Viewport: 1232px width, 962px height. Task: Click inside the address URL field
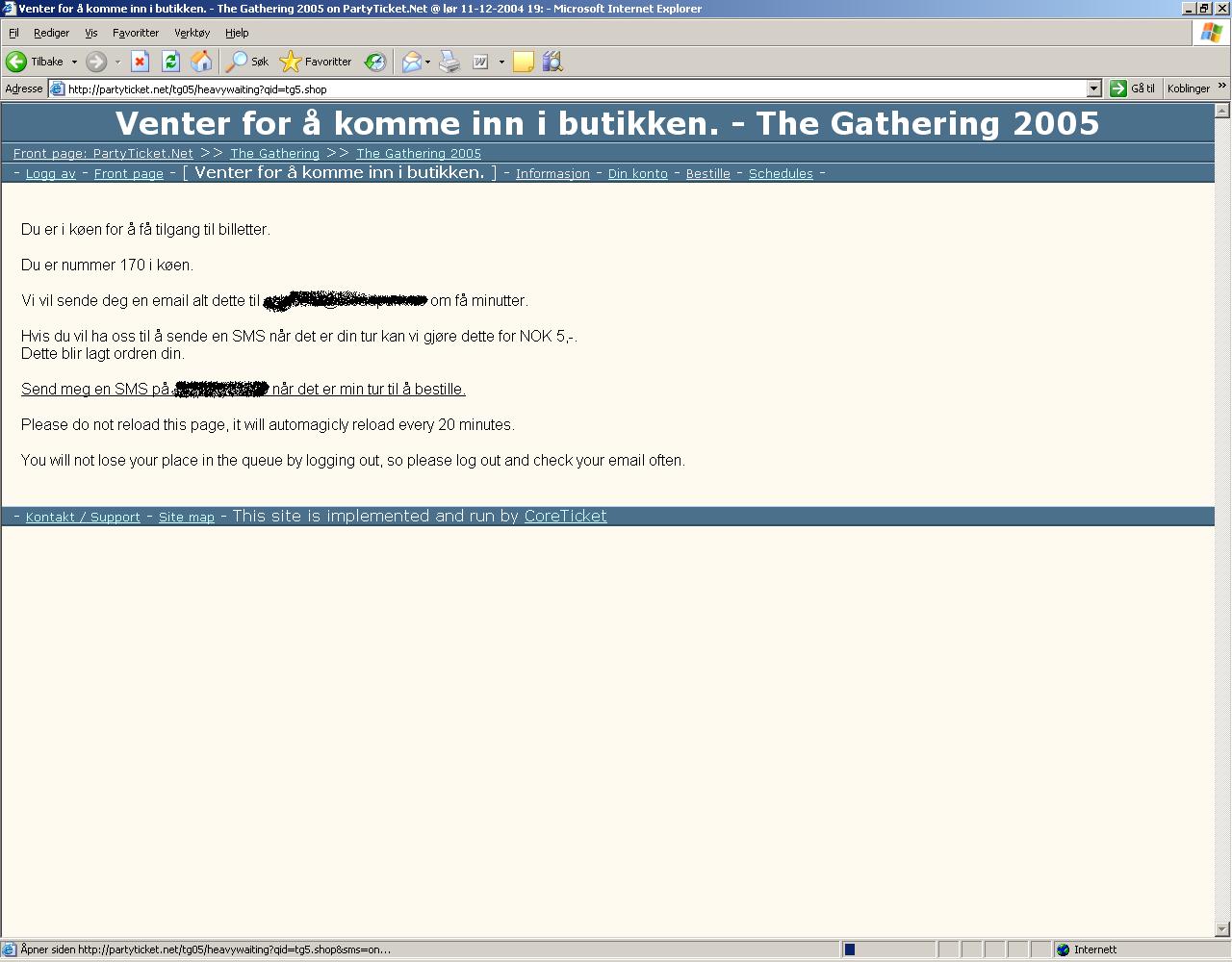click(x=577, y=89)
